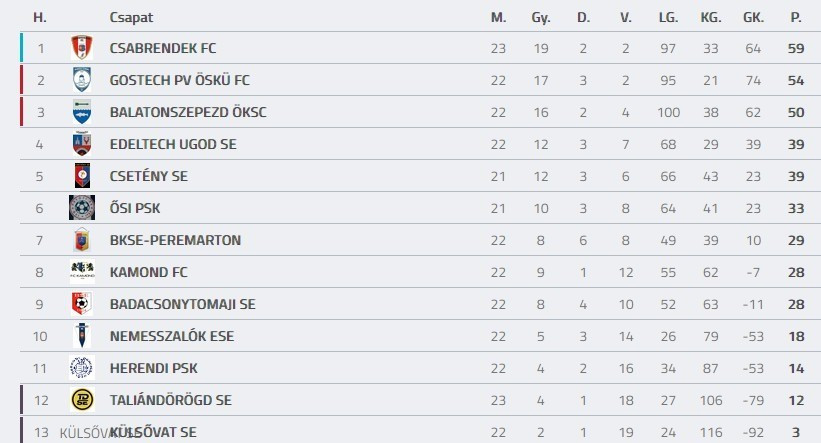
Task: Click the Herendi PSK team logo
Action: [81, 368]
